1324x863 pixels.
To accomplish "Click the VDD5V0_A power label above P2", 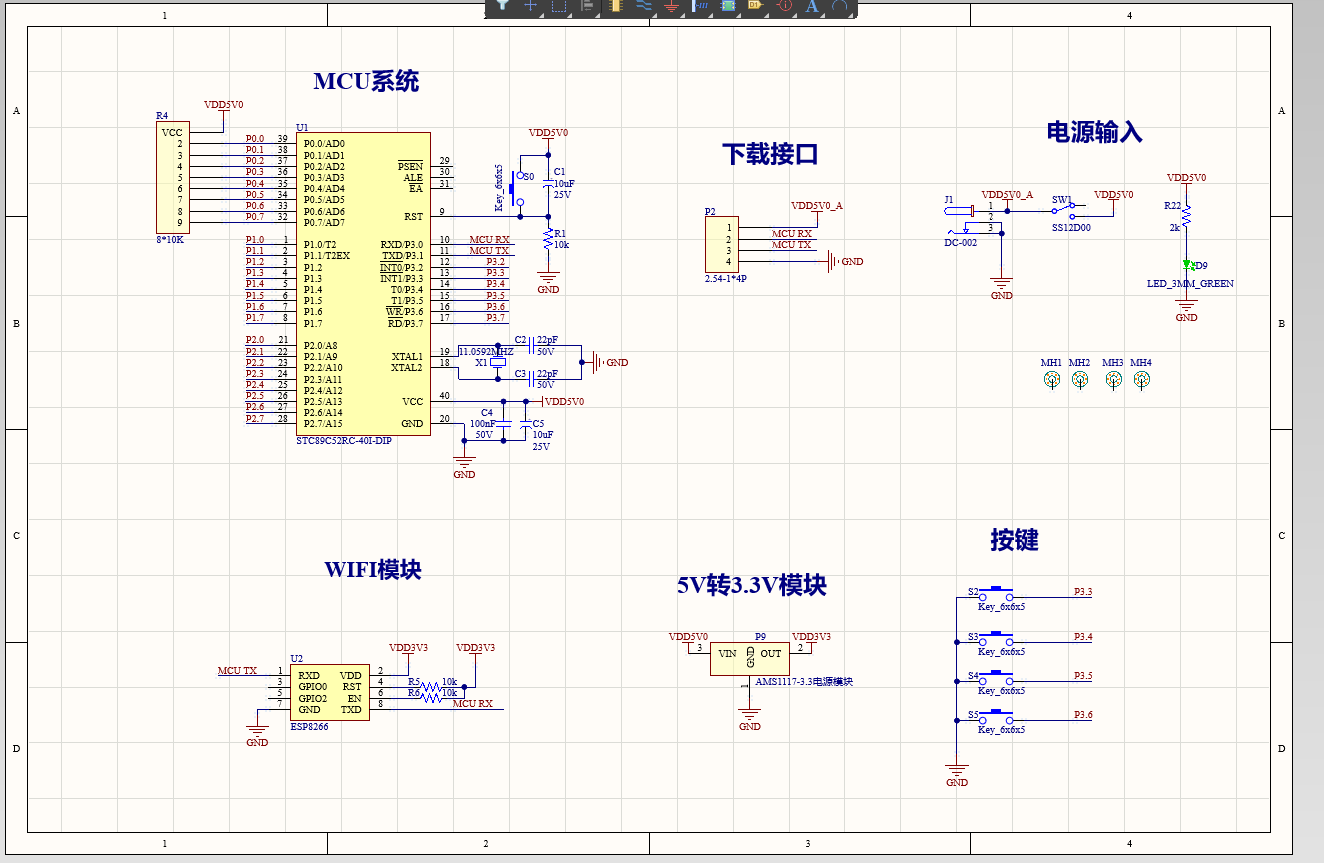I will click(817, 205).
